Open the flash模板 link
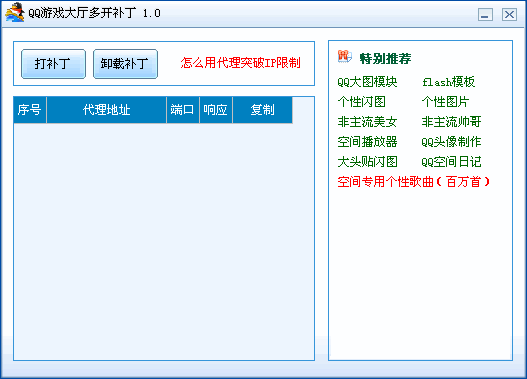This screenshot has width=527, height=379. click(x=449, y=82)
